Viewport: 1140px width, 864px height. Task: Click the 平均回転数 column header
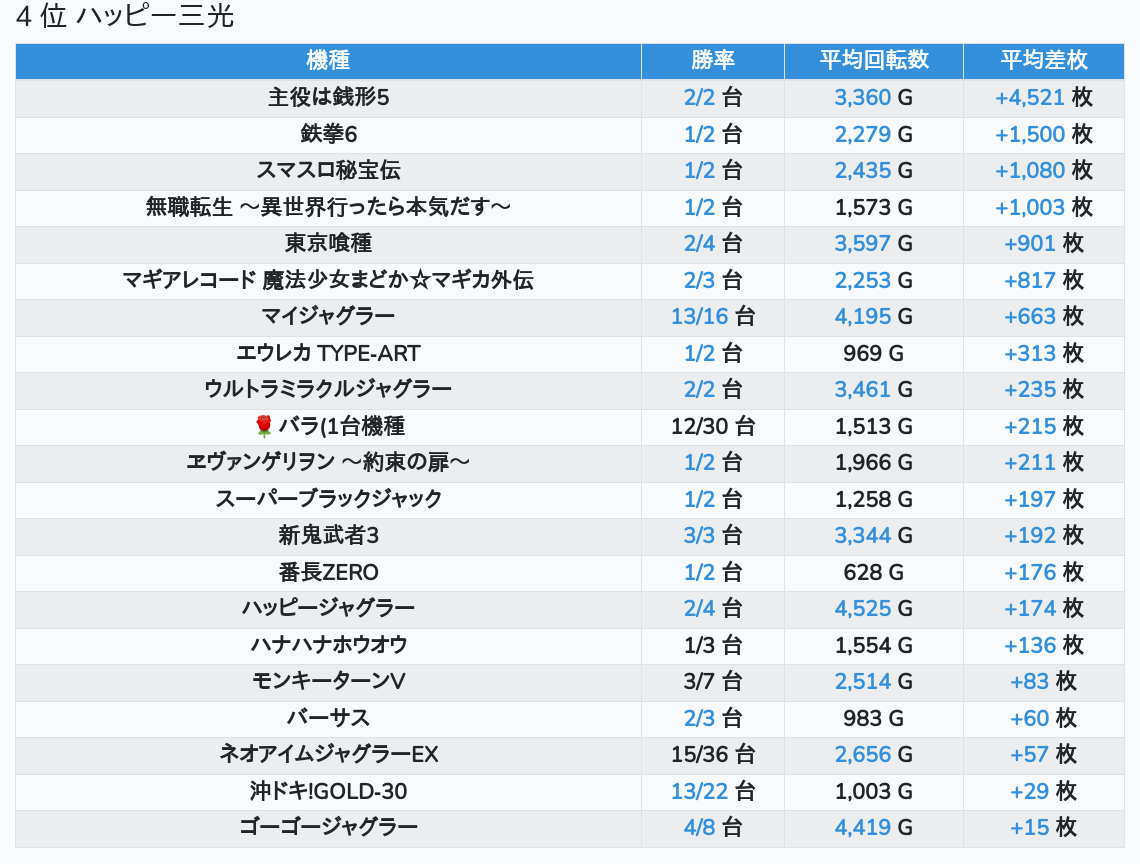pos(874,60)
